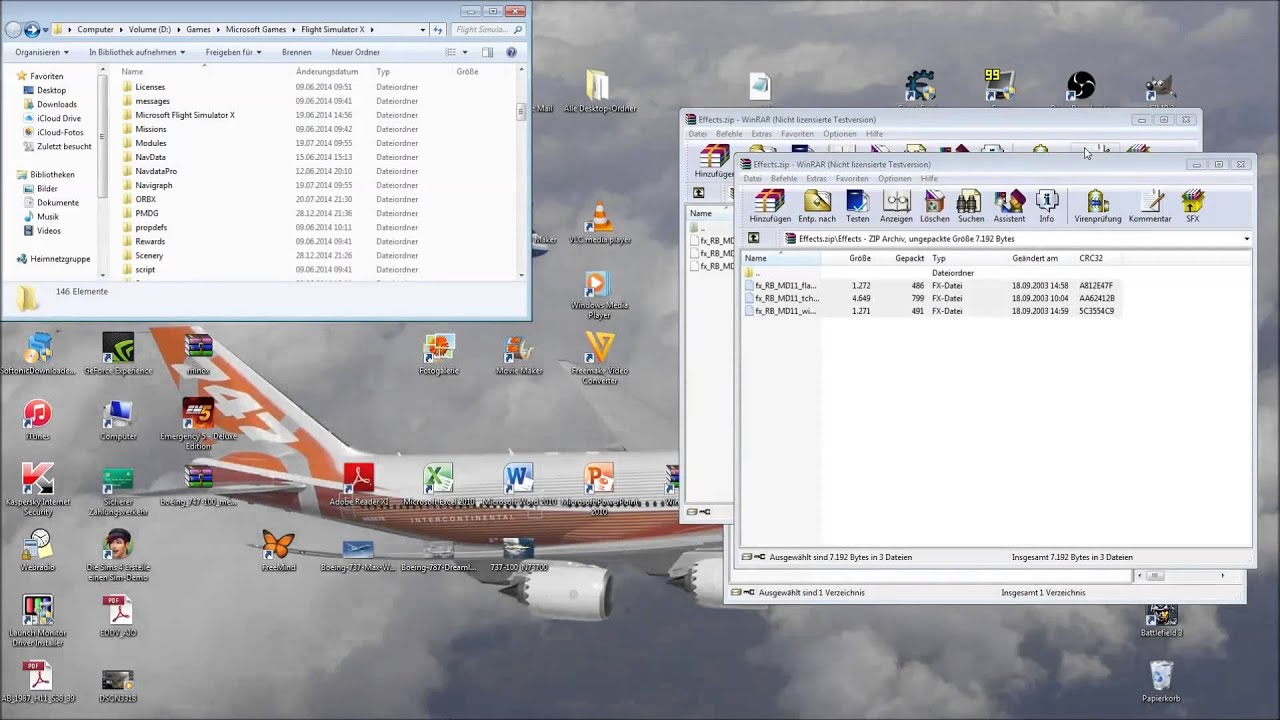Image resolution: width=1280 pixels, height=720 pixels.
Task: Open Microsoft Word 2010 desktop icon
Action: [518, 485]
